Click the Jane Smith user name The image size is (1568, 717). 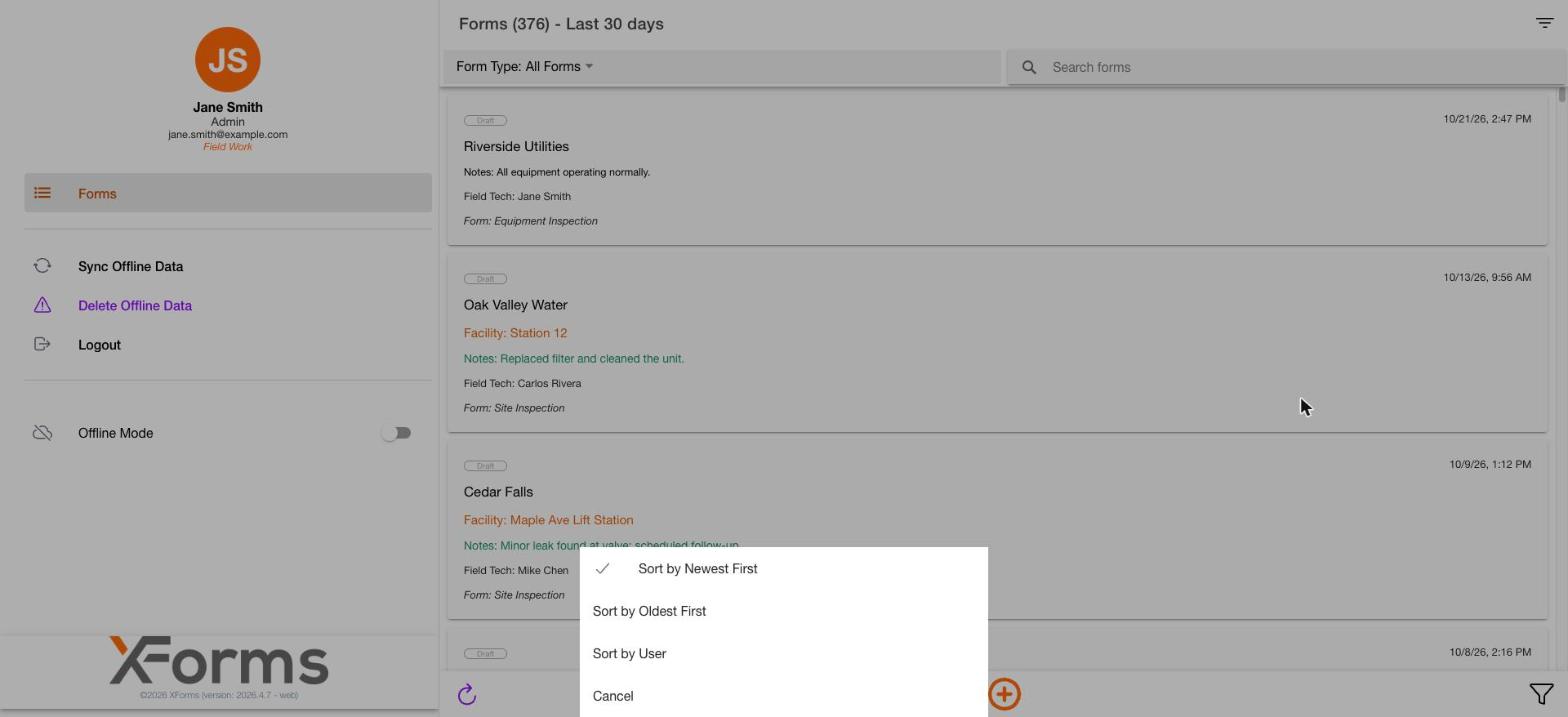[228, 107]
